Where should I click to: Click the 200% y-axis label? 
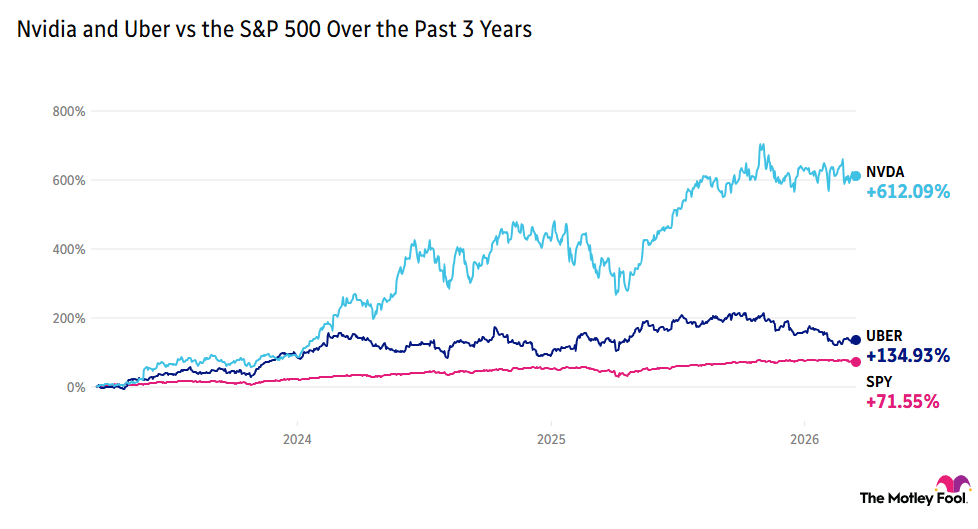[x=70, y=318]
